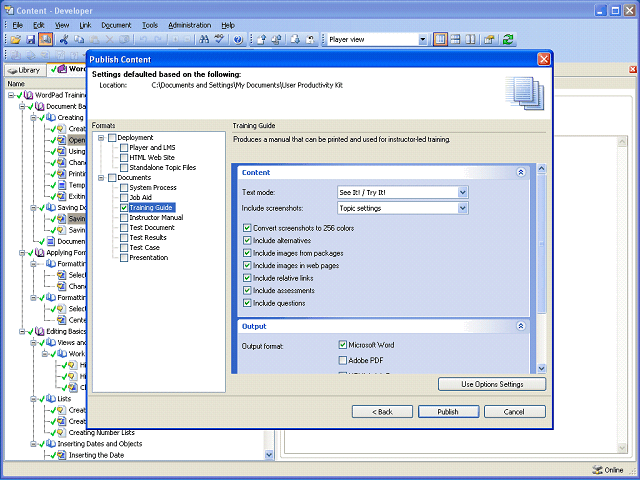Check the Job Aid format checkbox
The image size is (640, 480).
point(124,198)
